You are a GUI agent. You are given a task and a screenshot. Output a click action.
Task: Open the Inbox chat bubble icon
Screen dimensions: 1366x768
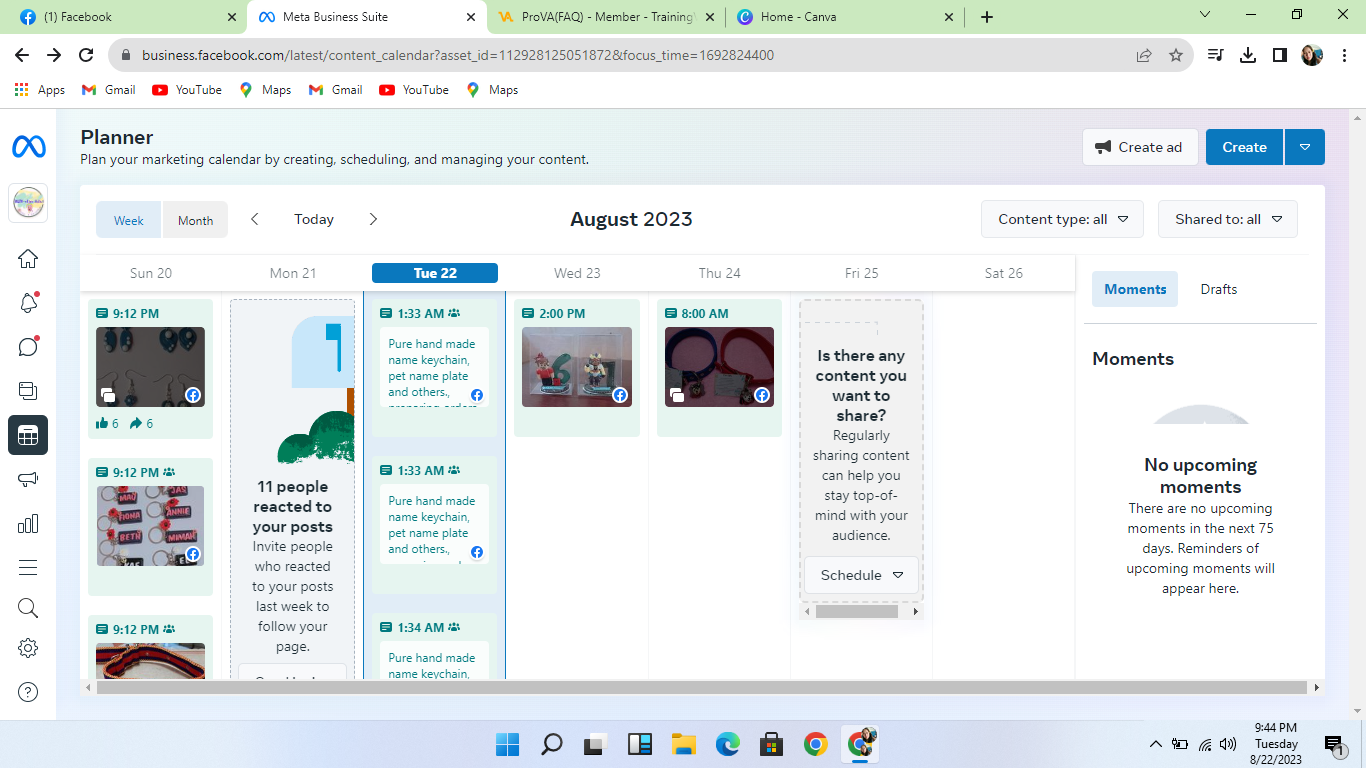pos(28,347)
